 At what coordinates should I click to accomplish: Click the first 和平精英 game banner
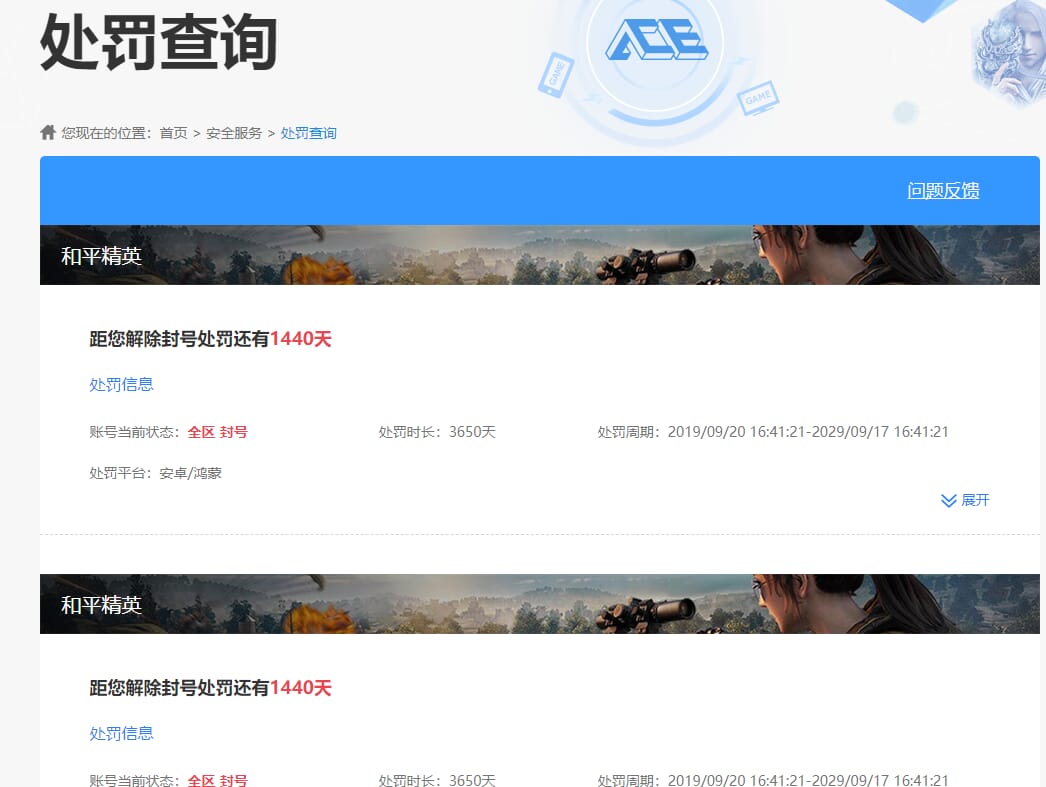pos(540,255)
